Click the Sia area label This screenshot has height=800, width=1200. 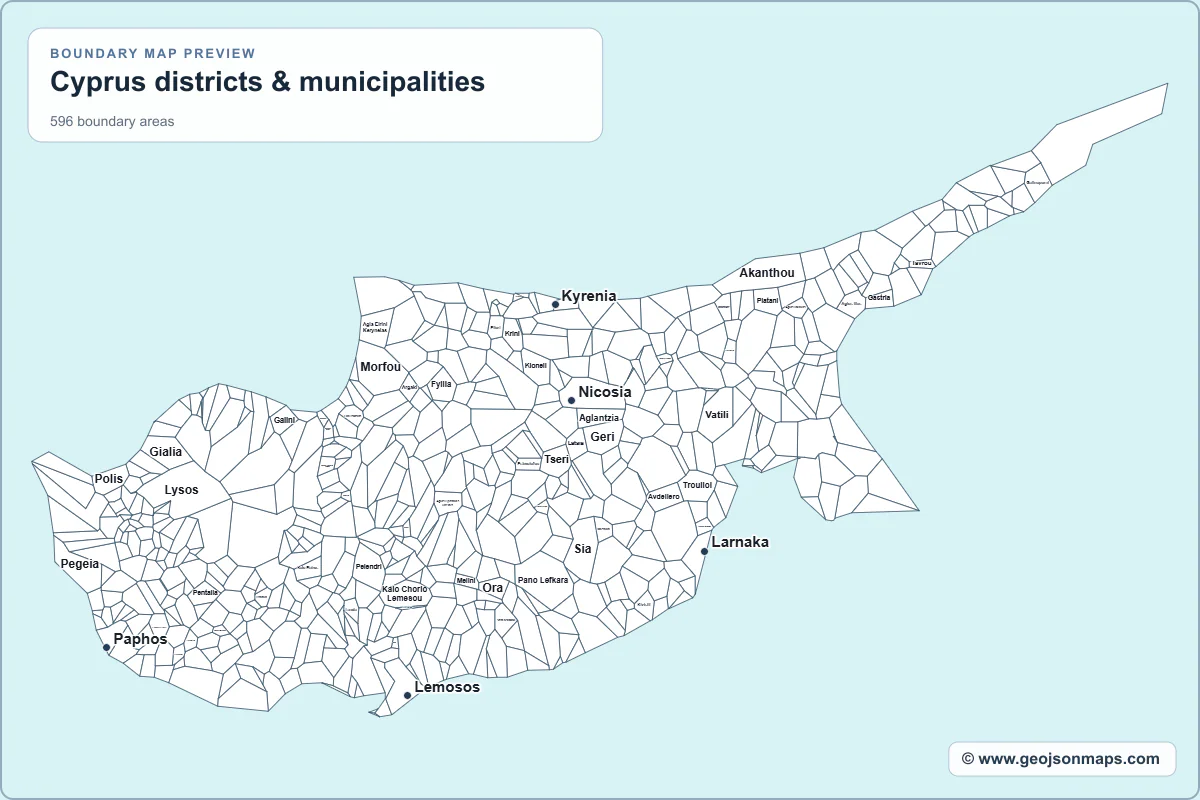(583, 549)
